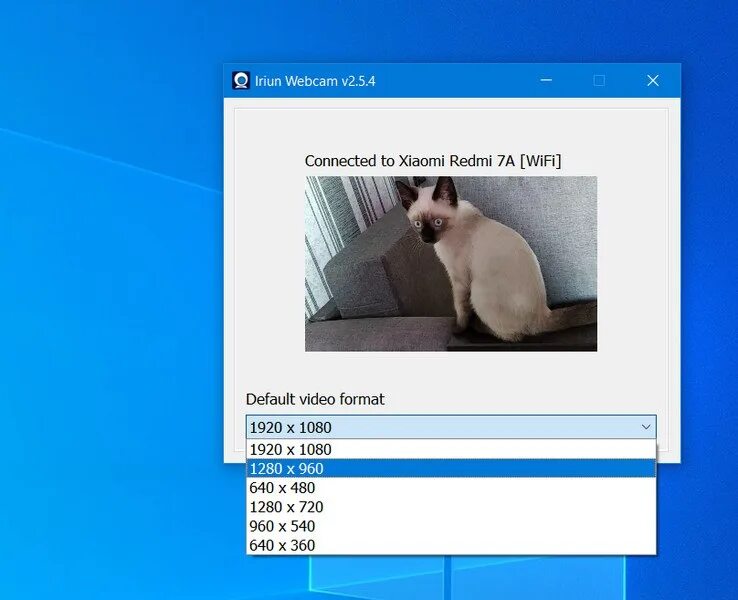Viewport: 738px width, 600px height.
Task: Select the 640 x 360 option
Action: (451, 545)
